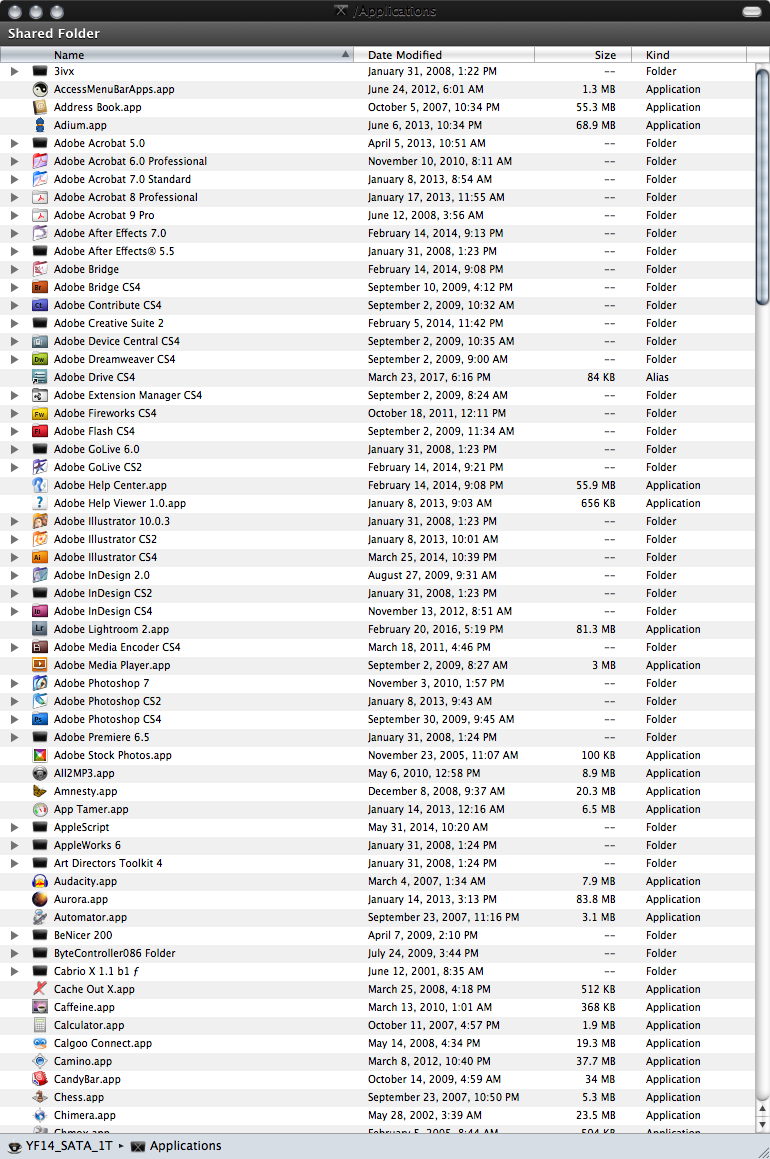Click the All2MP3.app icon
This screenshot has height=1159, width=770.
point(40,773)
